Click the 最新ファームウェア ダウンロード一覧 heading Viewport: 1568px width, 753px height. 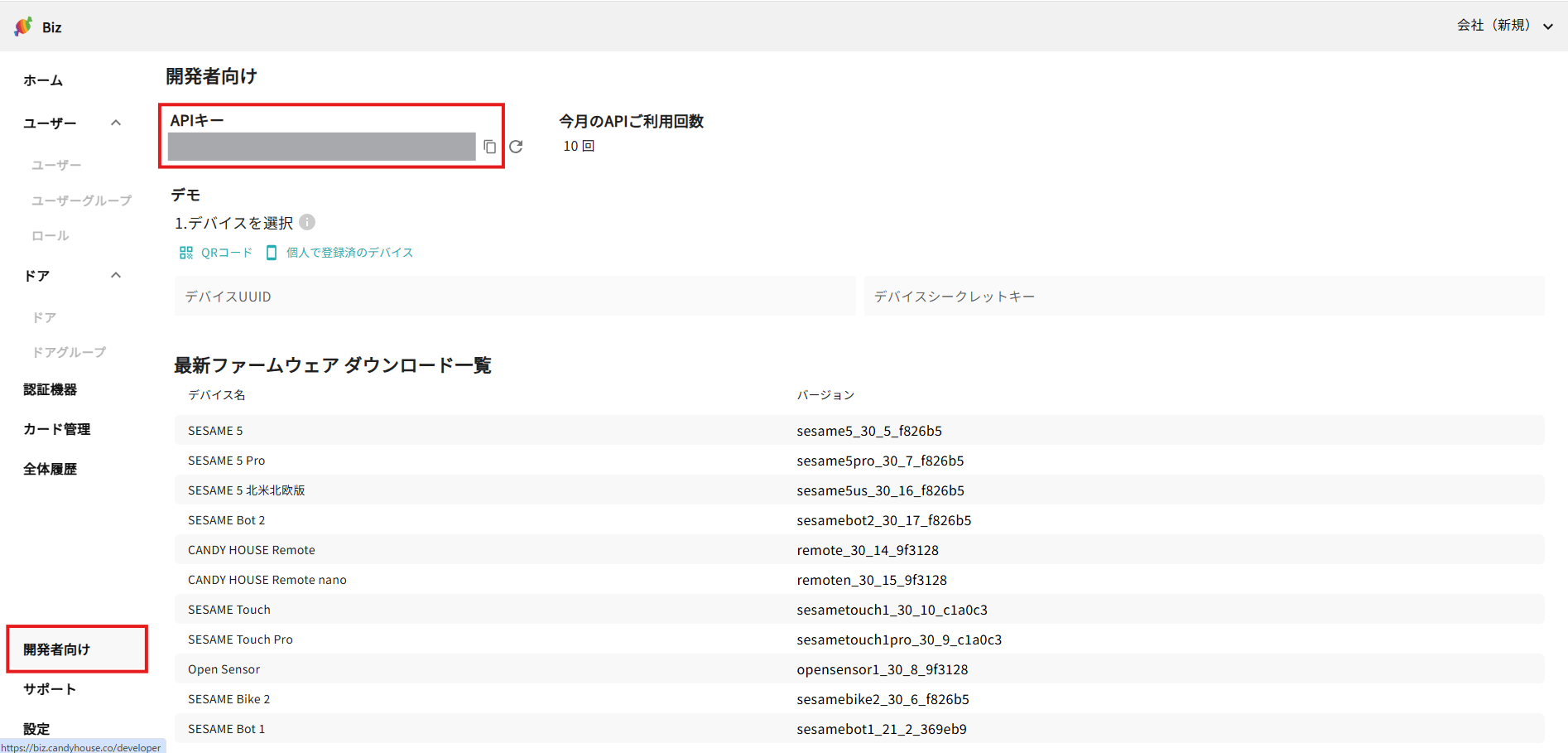coord(332,365)
